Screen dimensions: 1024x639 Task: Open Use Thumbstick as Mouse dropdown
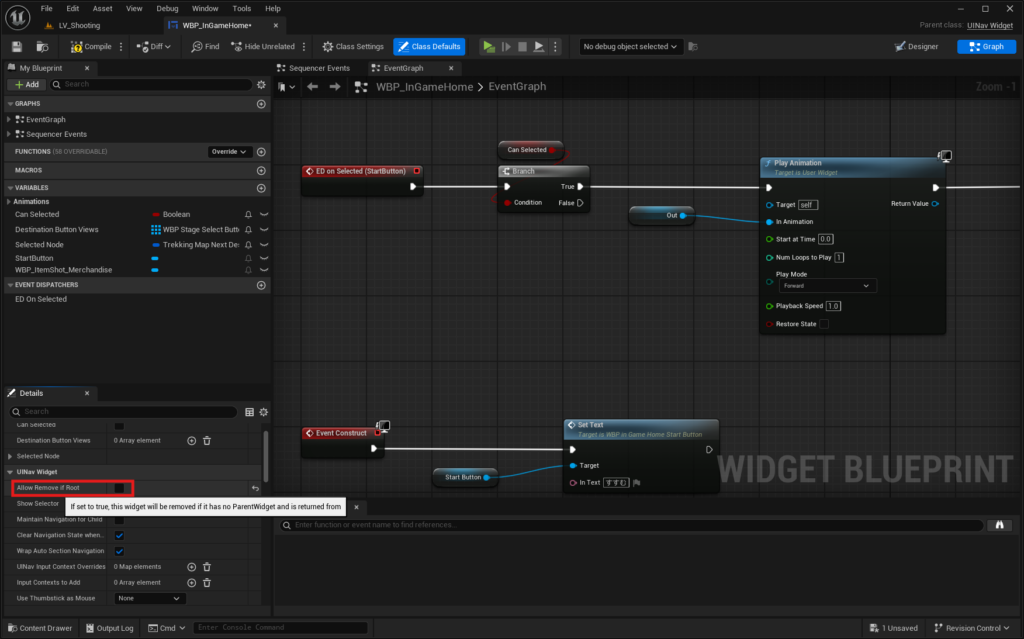click(150, 598)
